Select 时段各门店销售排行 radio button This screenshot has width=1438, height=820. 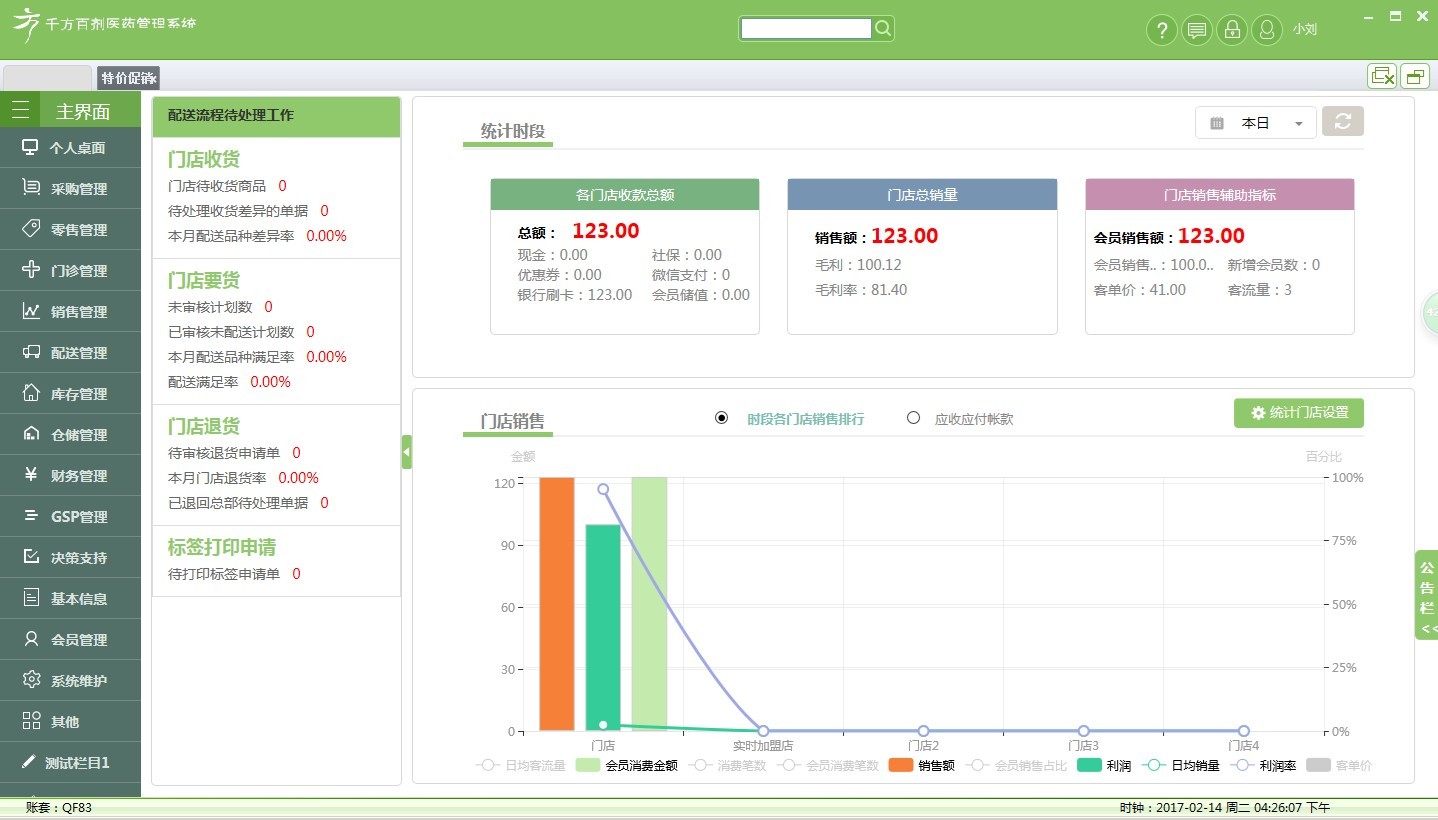[722, 418]
